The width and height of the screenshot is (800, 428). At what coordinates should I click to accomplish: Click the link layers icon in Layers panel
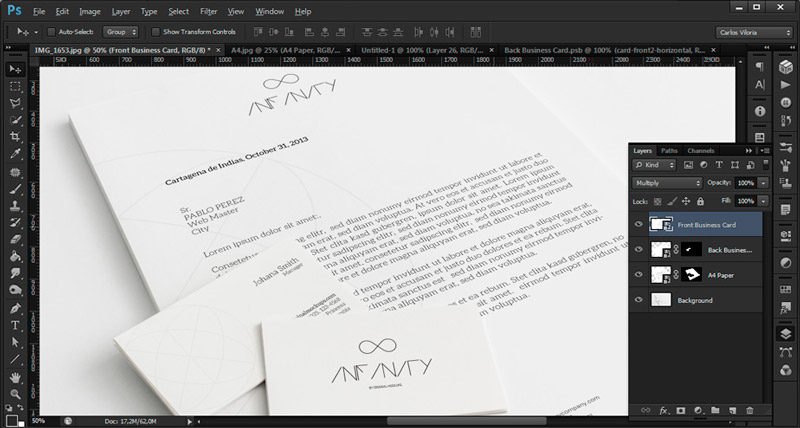[646, 410]
